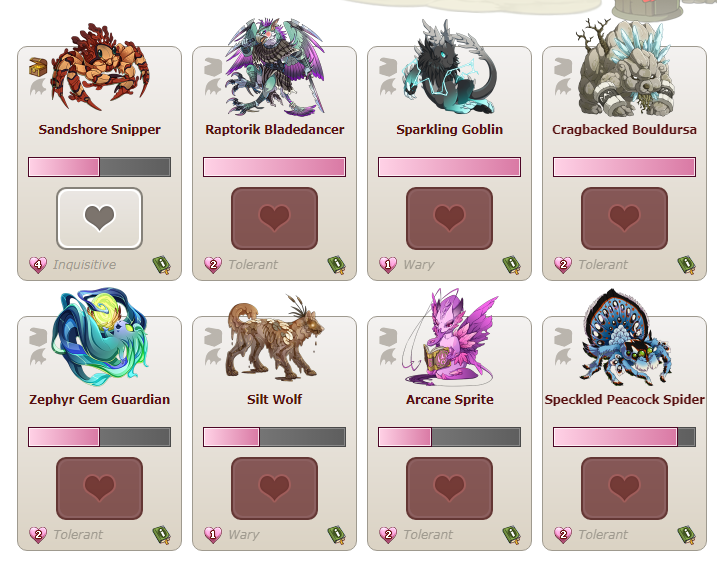Click the Raptorik Bladedancer familiar image
Viewport: 717px width, 562px height.
click(274, 67)
